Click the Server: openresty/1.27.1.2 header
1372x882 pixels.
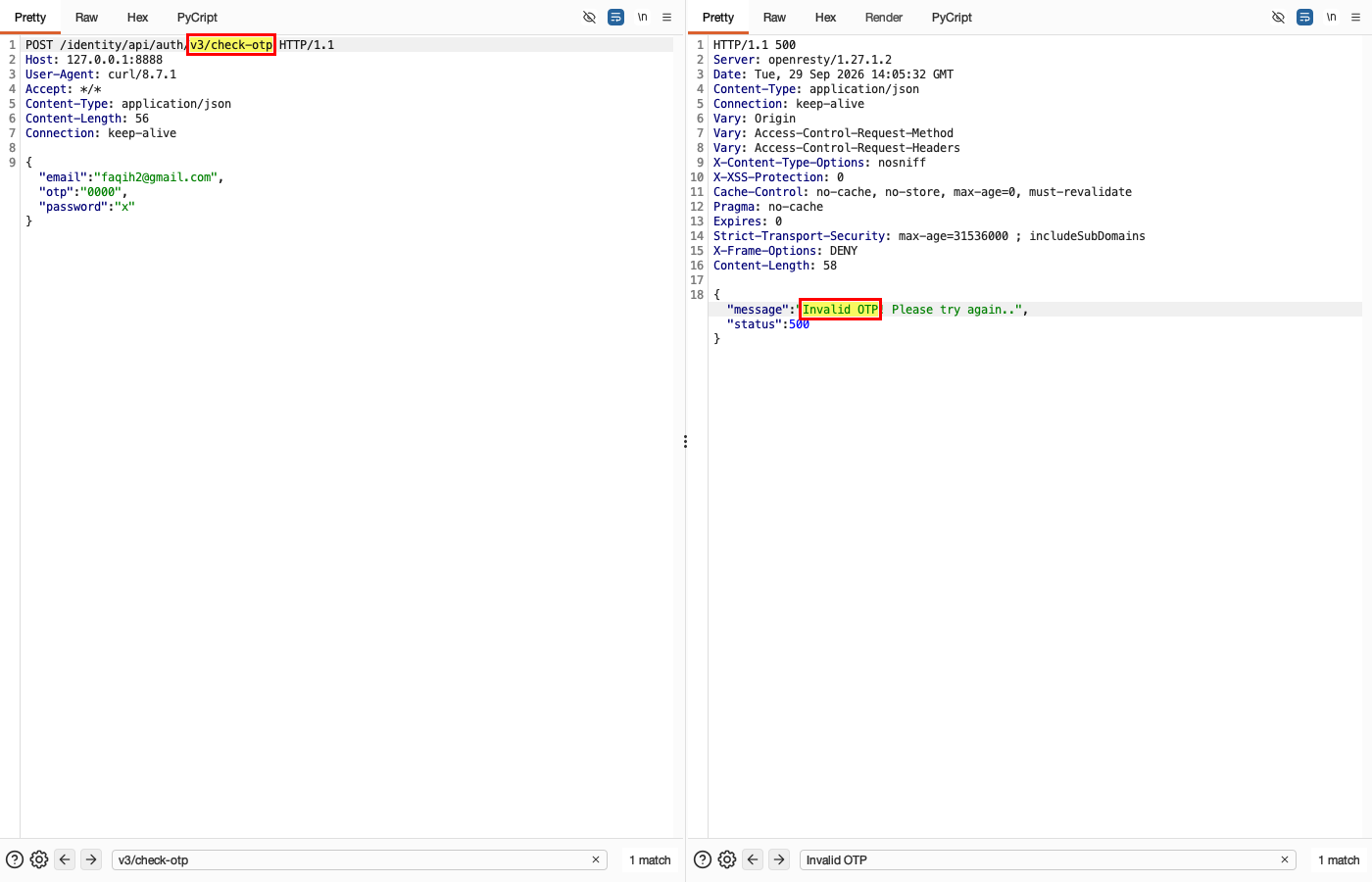click(x=803, y=60)
